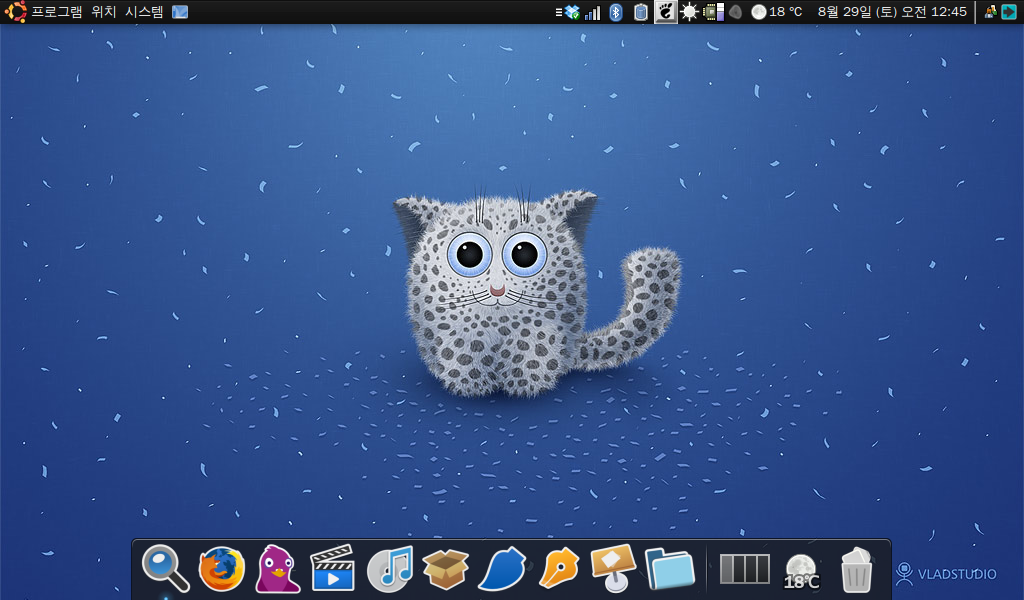
Task: Open the magnifying glass search in the dock
Action: coord(165,568)
